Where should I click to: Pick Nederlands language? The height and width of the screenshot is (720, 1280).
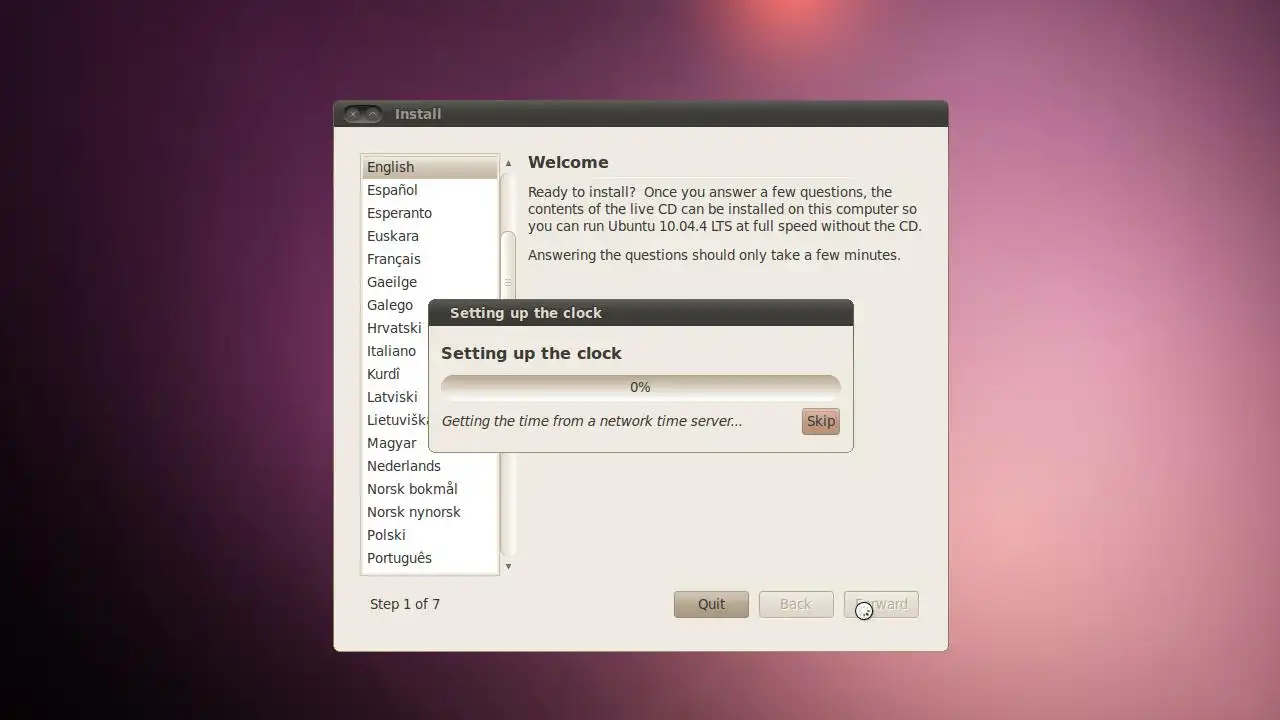[x=429, y=466]
